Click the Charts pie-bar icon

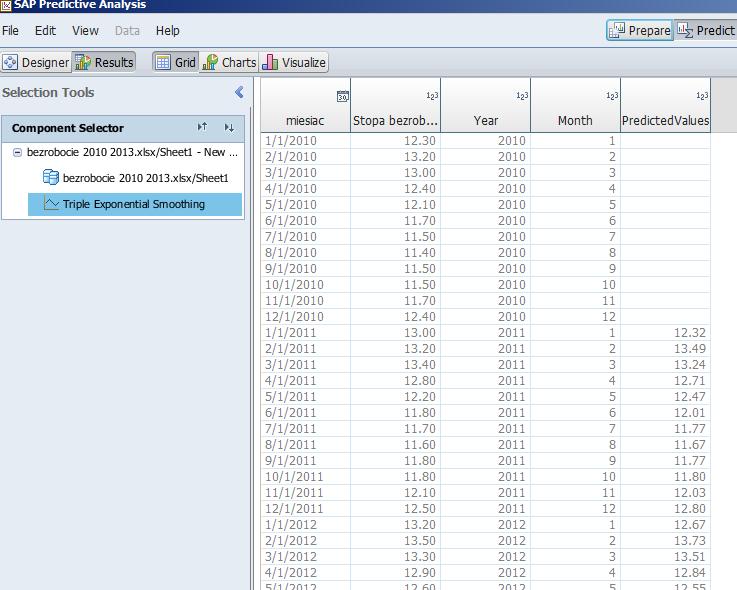(x=210, y=62)
